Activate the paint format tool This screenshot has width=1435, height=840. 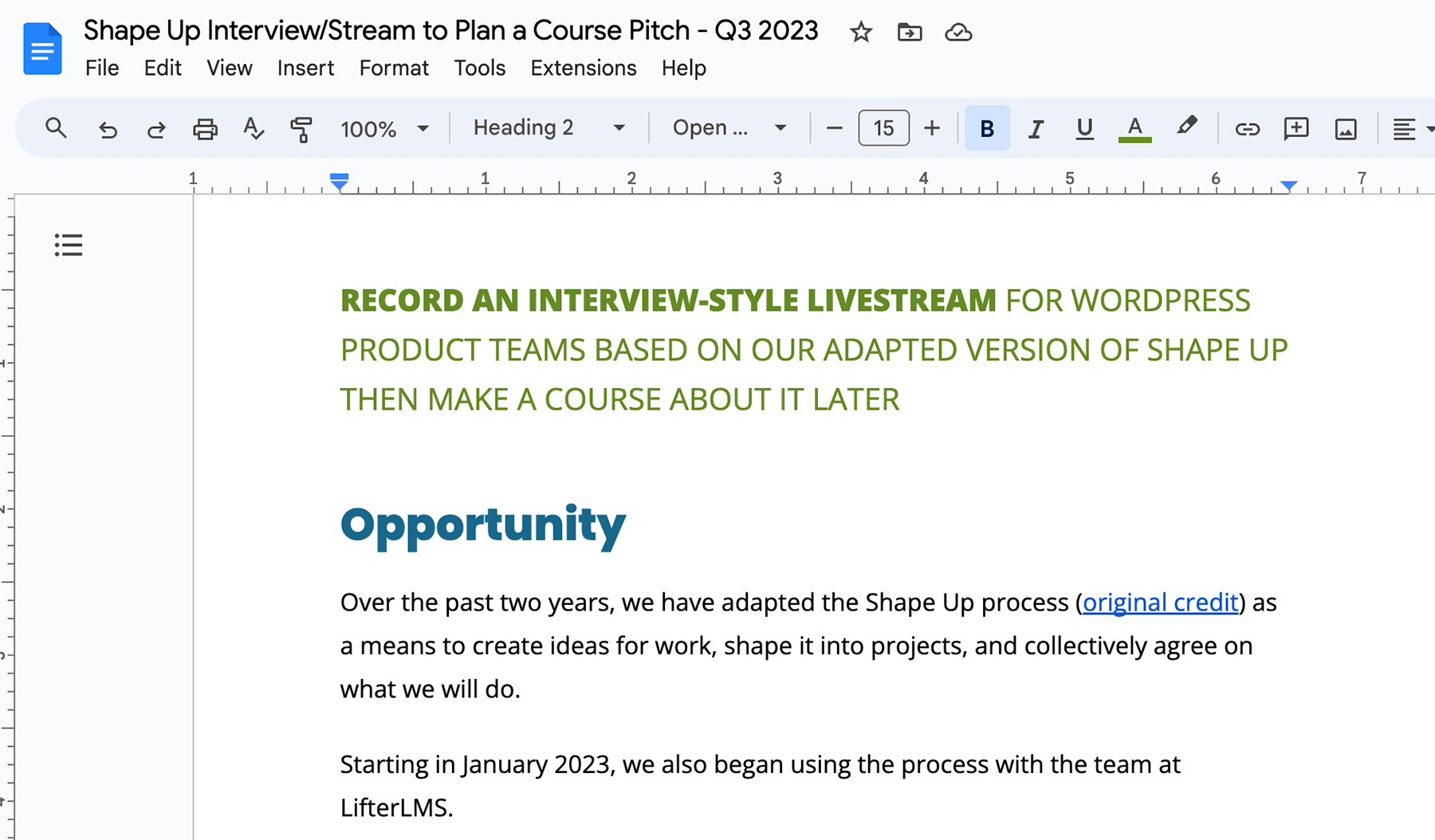coord(301,128)
